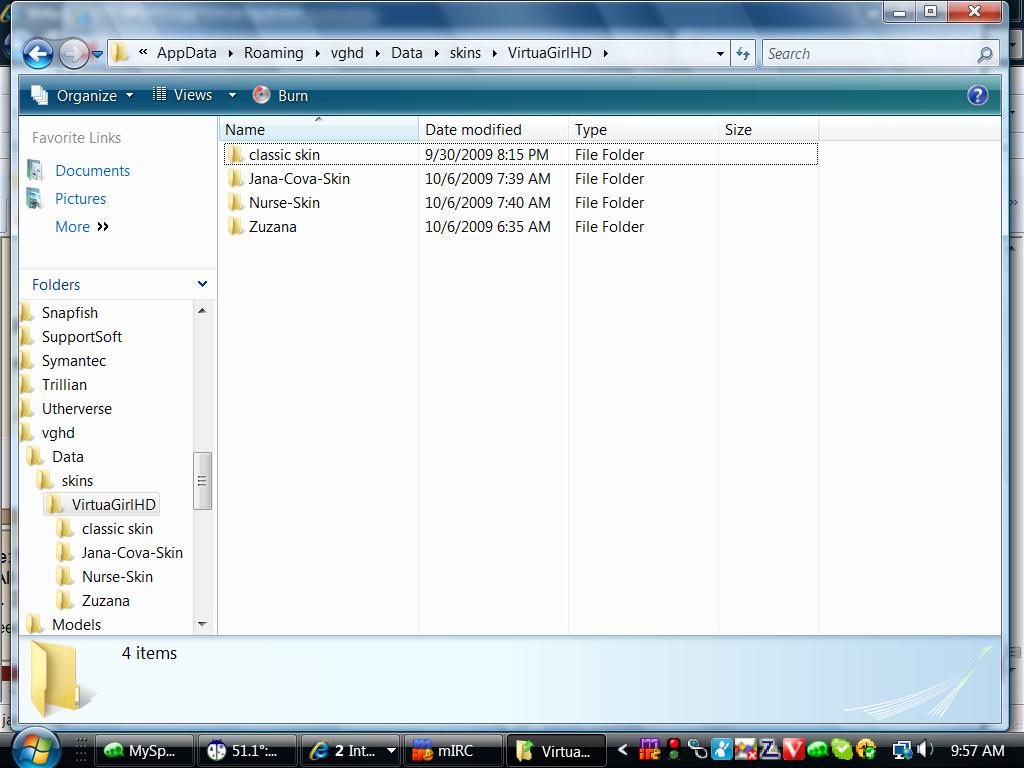Open the address bar history dropdown
1024x768 pixels.
tap(720, 54)
